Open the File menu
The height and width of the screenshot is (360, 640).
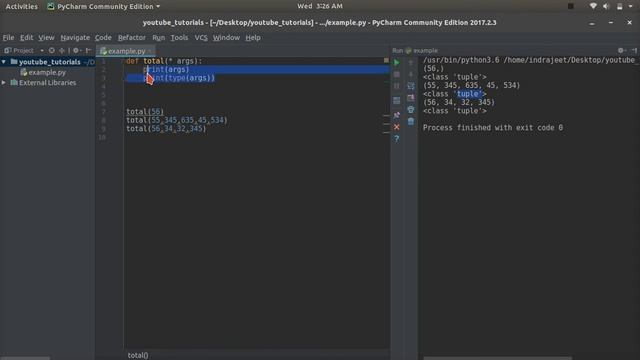(8, 38)
